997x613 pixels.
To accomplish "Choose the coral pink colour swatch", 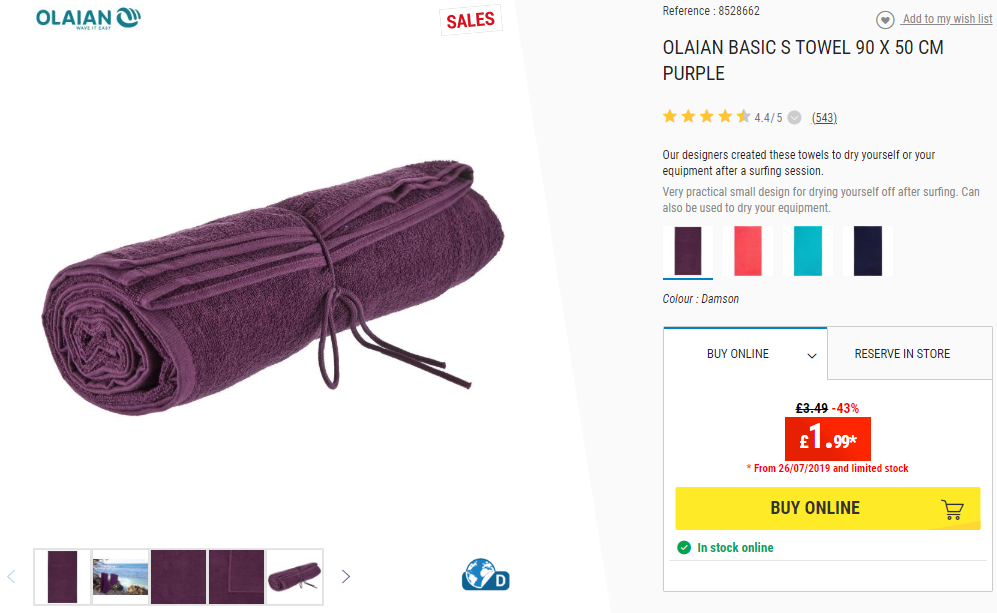I will (x=748, y=251).
